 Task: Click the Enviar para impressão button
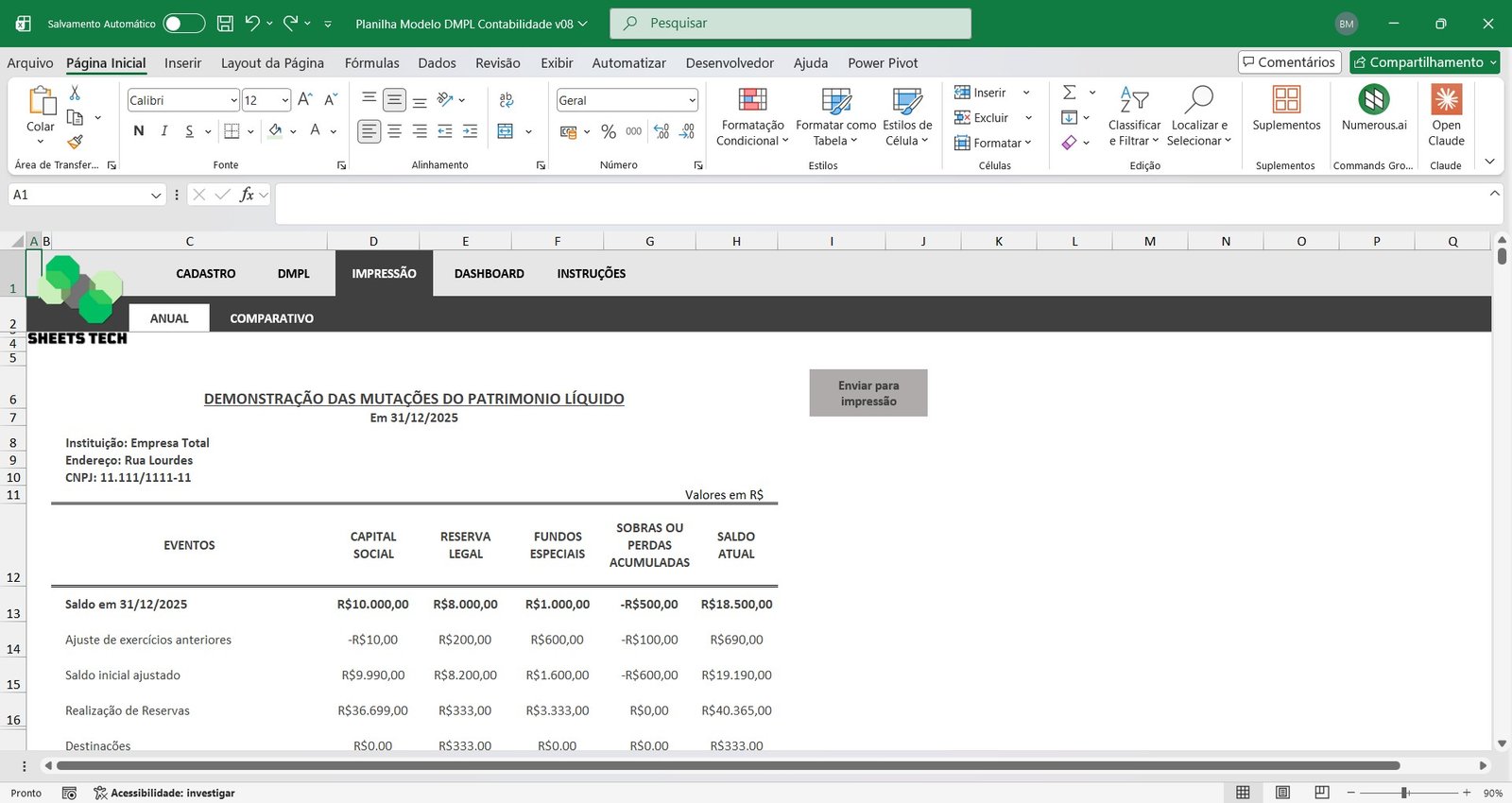point(868,393)
